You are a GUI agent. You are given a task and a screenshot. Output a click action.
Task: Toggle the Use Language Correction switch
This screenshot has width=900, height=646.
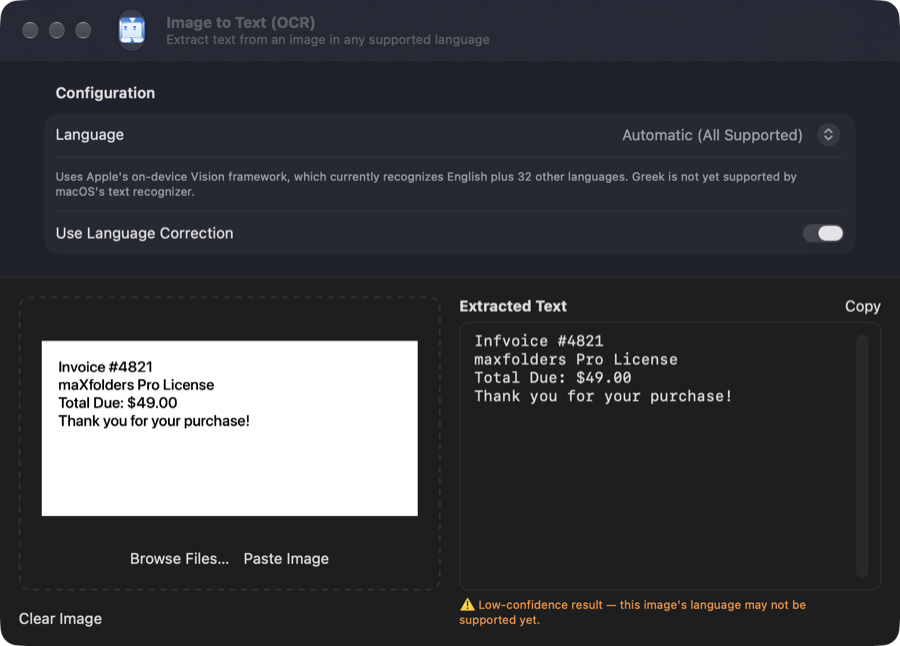[823, 233]
